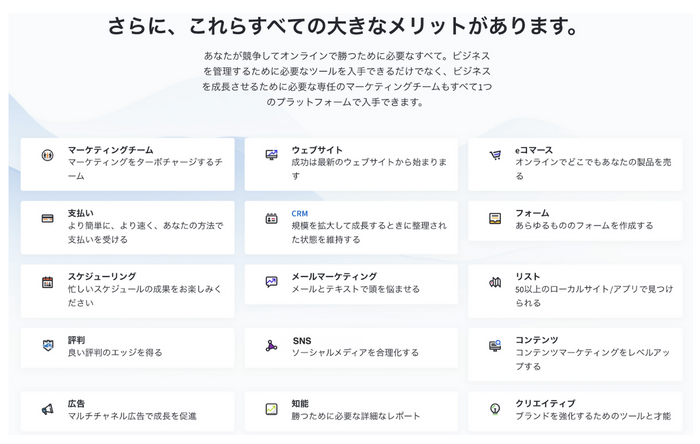Image resolution: width=700 pixels, height=444 pixels.
Task: Click the リスト map icon
Action: pyautogui.click(x=495, y=282)
